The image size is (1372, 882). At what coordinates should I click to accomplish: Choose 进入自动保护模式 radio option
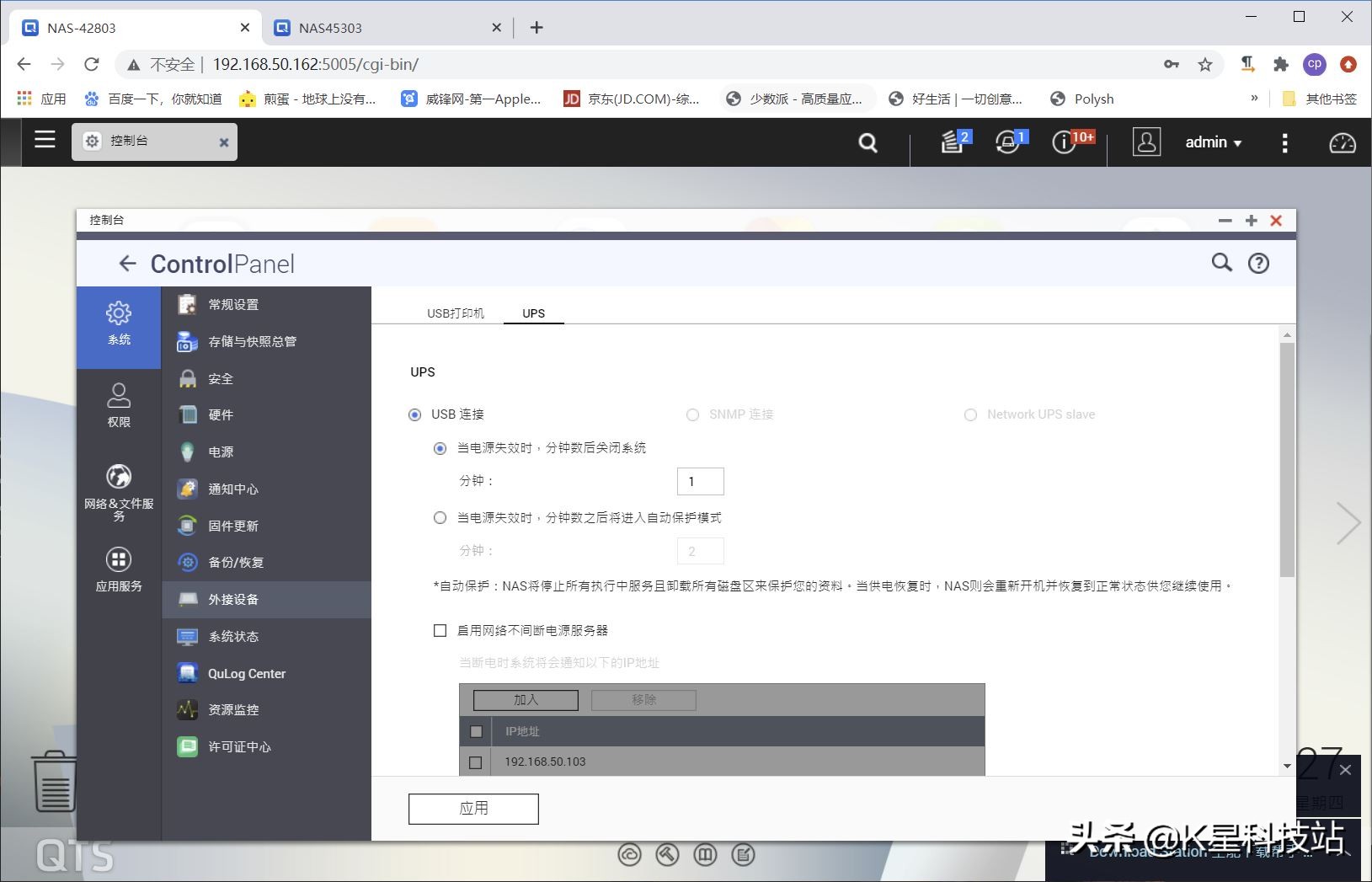tap(440, 518)
